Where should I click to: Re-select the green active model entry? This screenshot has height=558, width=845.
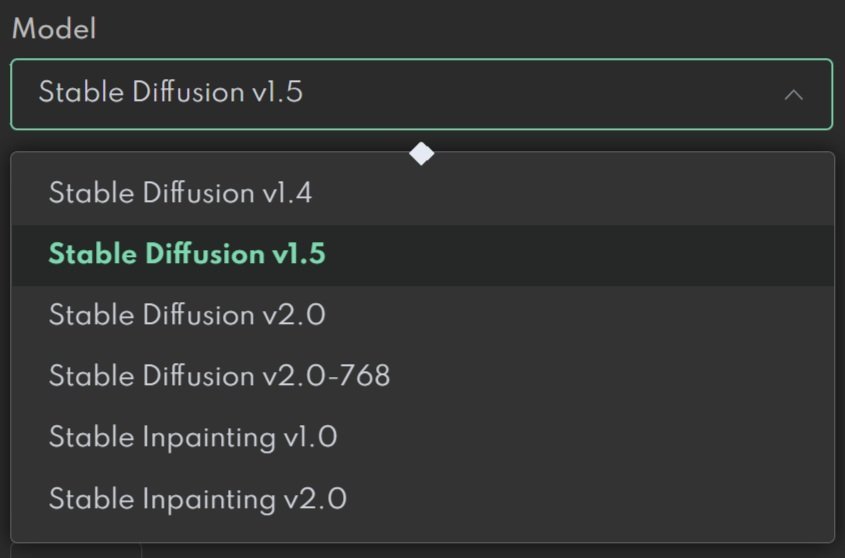coord(422,254)
